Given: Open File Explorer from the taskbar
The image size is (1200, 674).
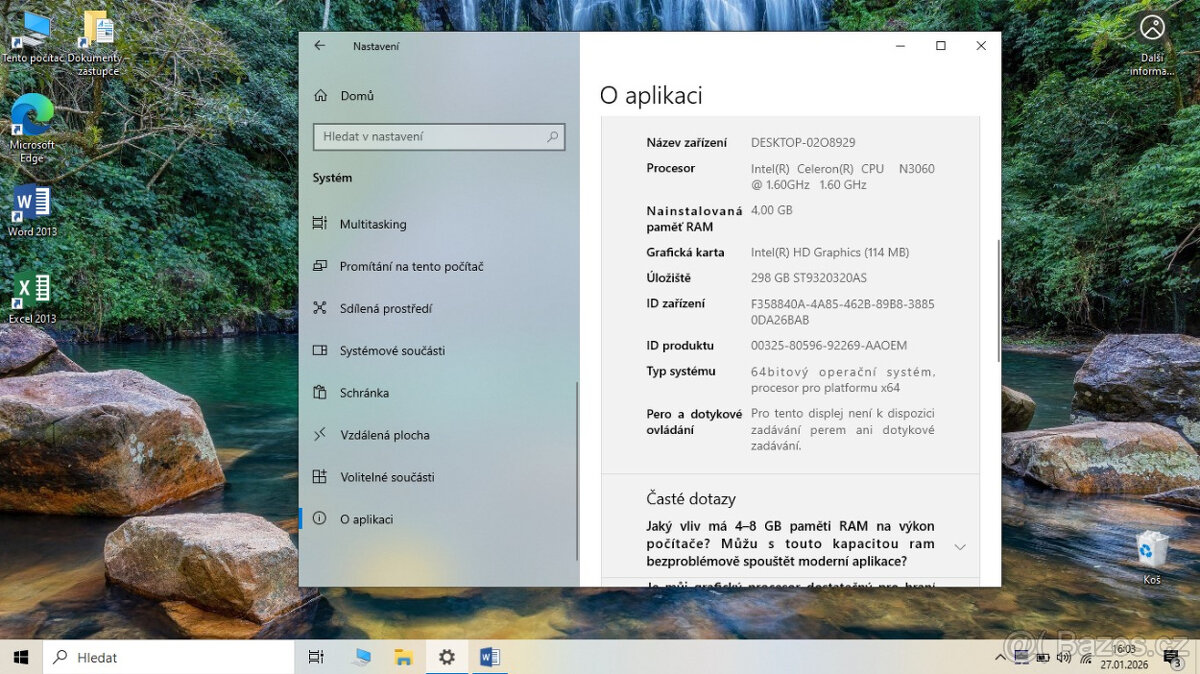Looking at the screenshot, I should 403,657.
